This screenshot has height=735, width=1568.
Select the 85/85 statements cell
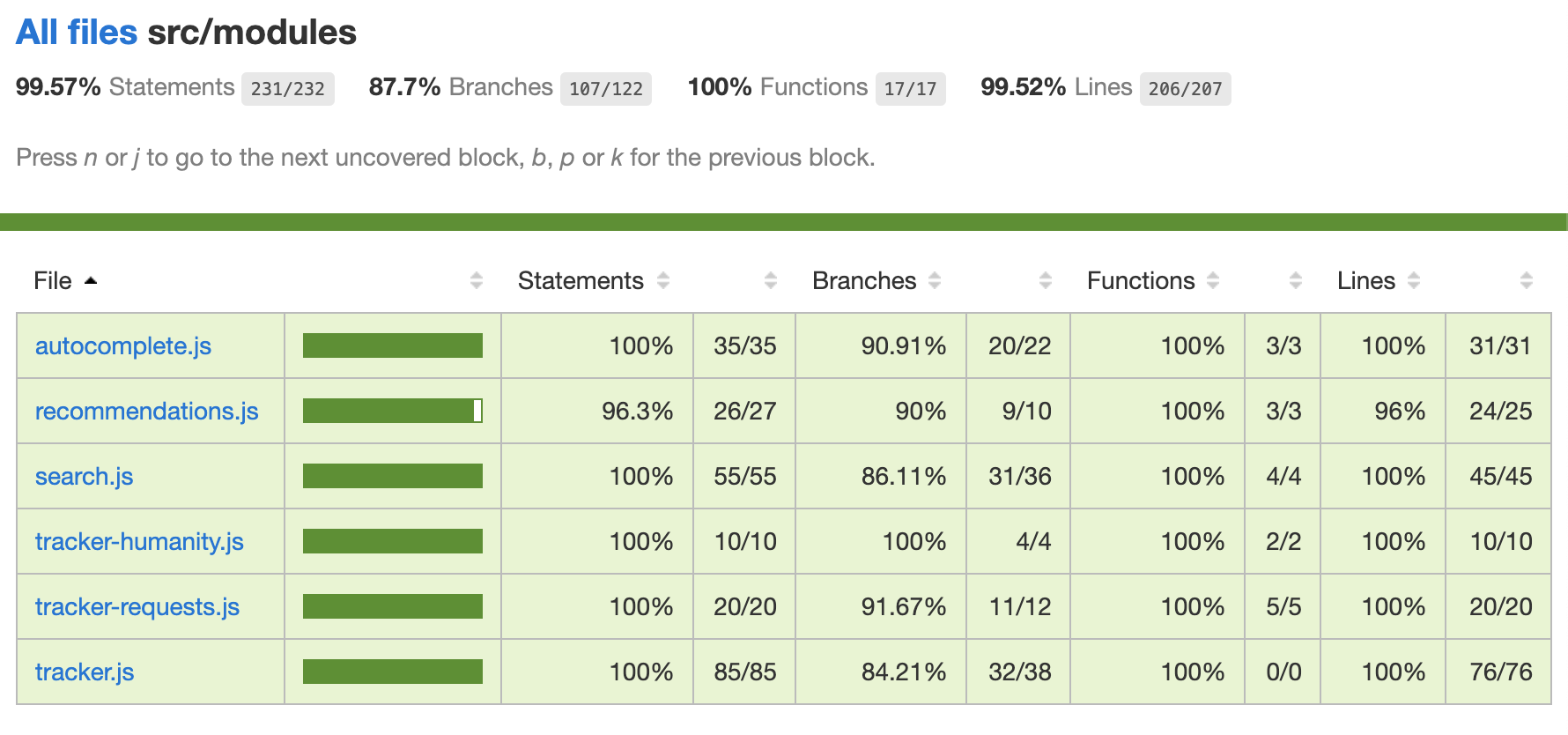tap(745, 672)
